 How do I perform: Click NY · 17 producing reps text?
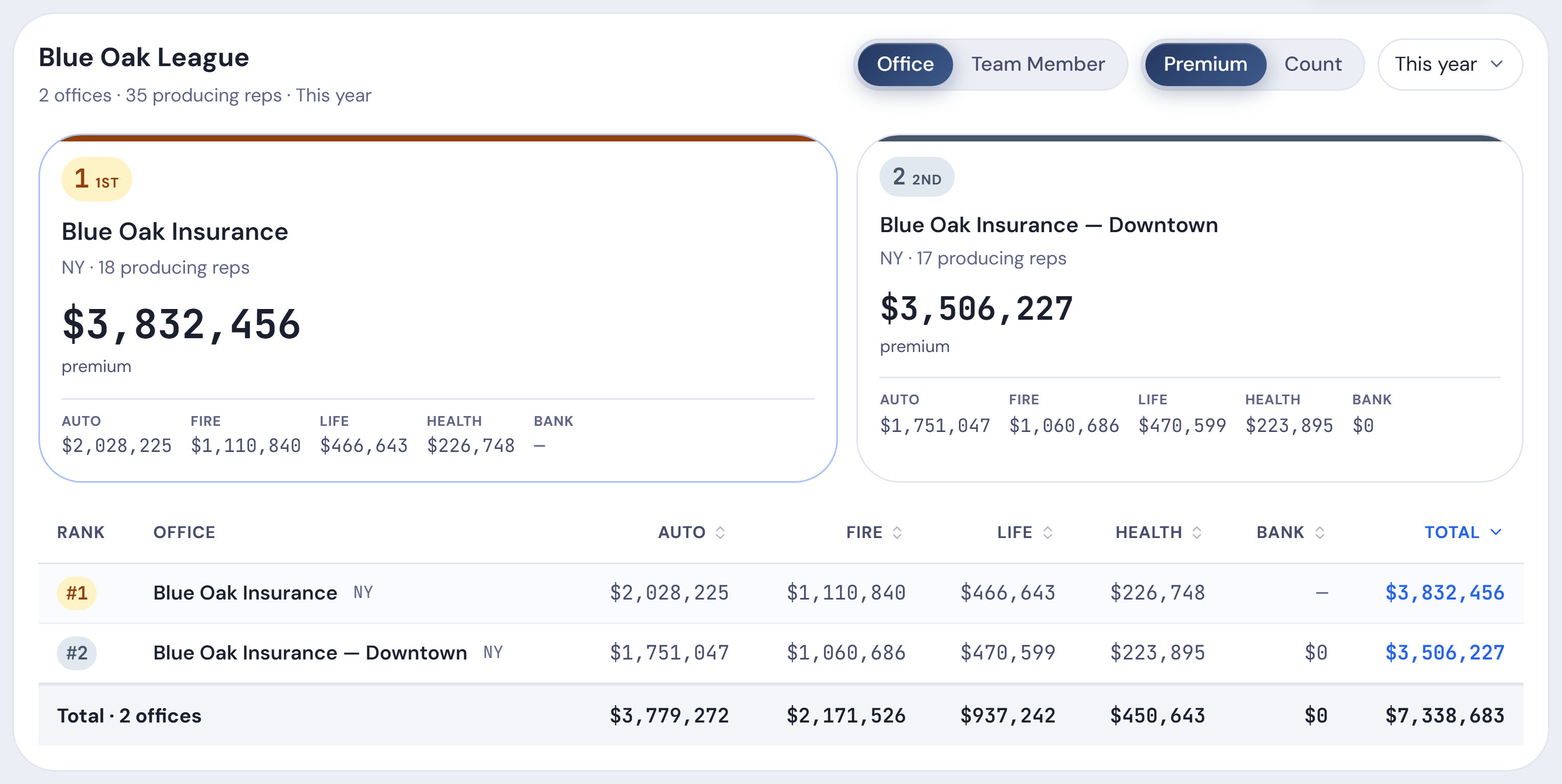click(x=973, y=258)
